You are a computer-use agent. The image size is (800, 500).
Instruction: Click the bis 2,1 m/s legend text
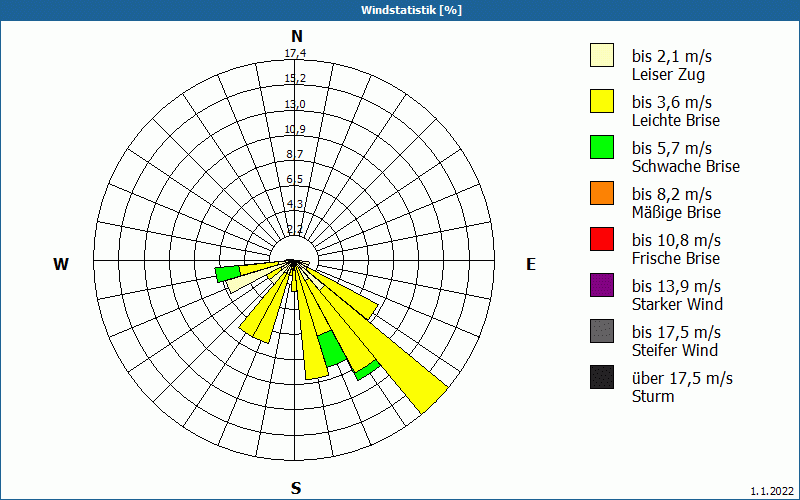671,56
